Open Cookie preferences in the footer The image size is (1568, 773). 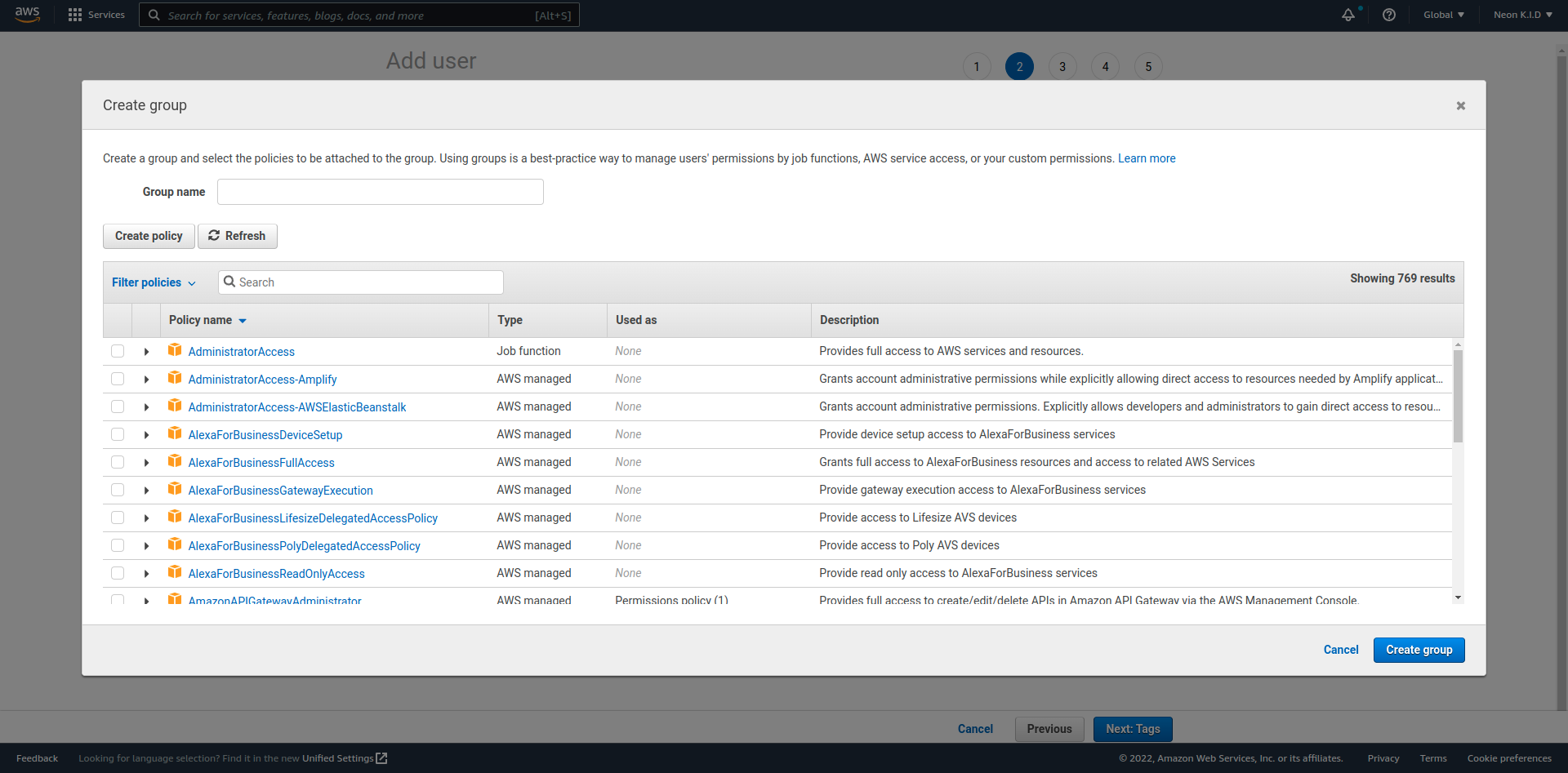[1509, 758]
